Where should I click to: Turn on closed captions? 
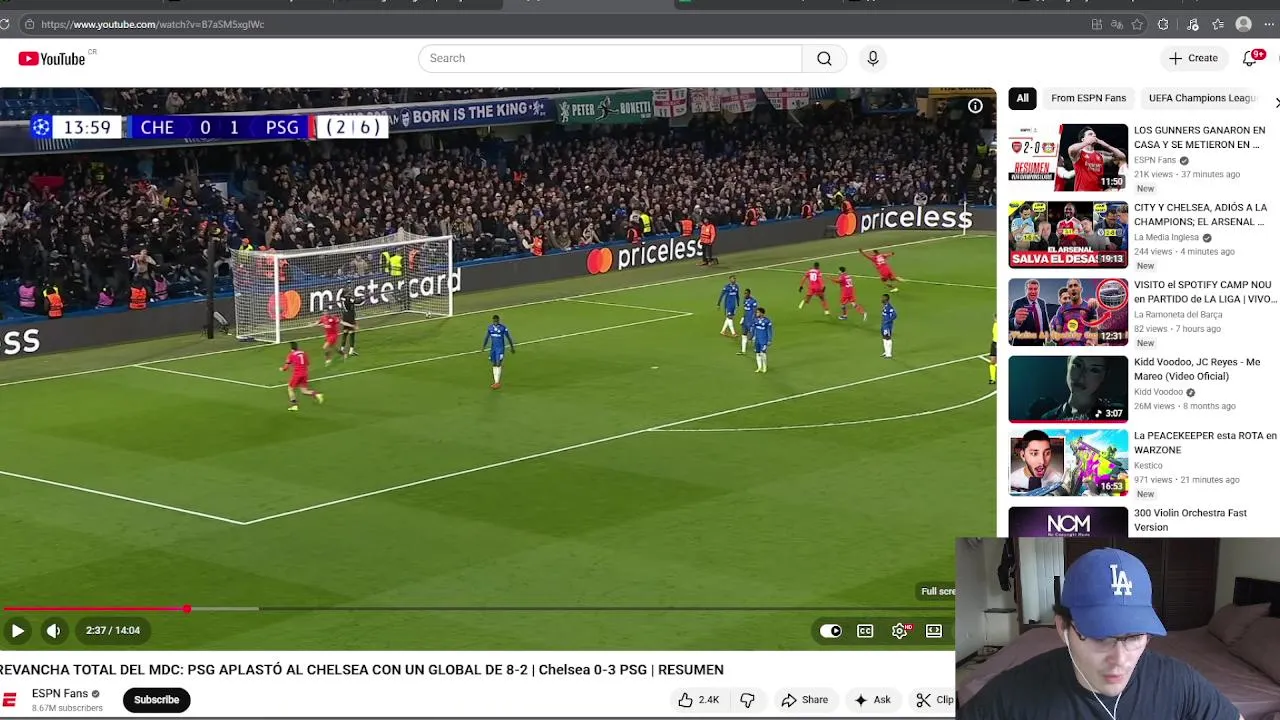865,631
